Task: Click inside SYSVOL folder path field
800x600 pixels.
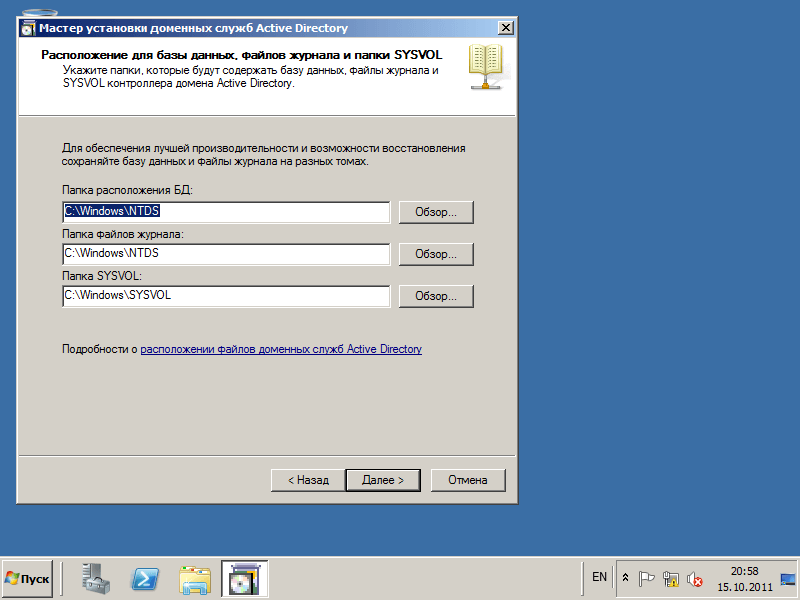Action: pos(226,296)
